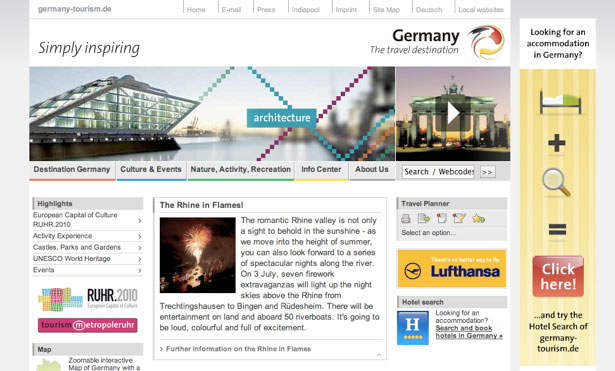Open Imprint in top navigation
The image size is (615, 371).
[346, 10]
